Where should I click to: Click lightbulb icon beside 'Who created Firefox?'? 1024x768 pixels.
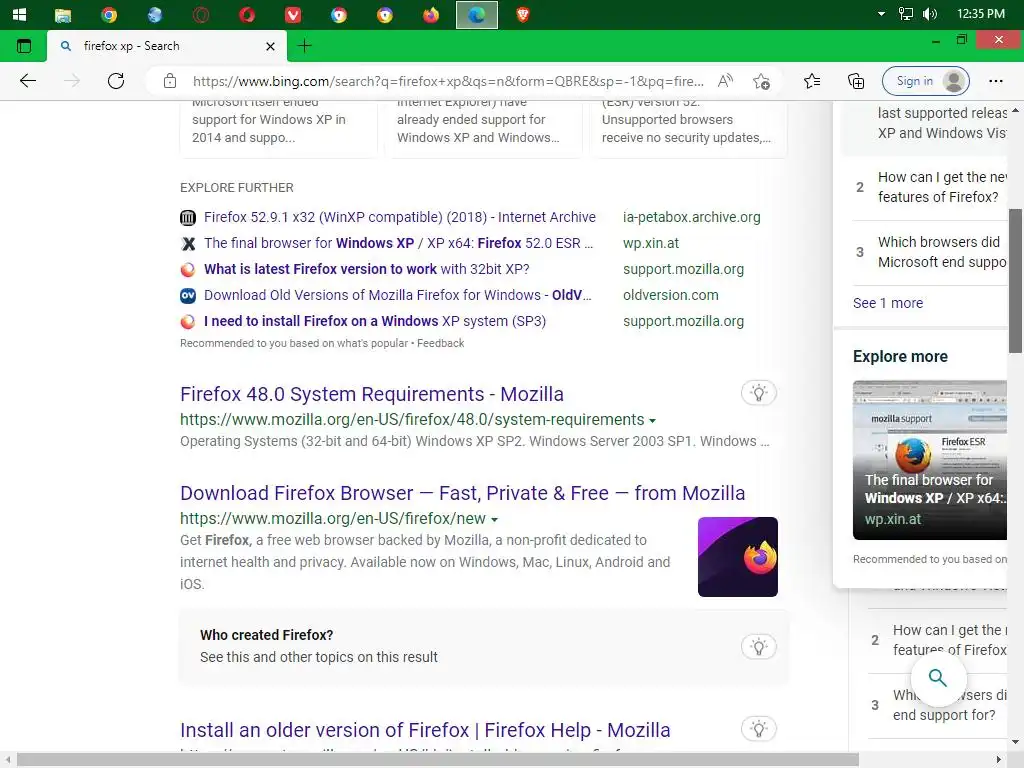coord(758,647)
